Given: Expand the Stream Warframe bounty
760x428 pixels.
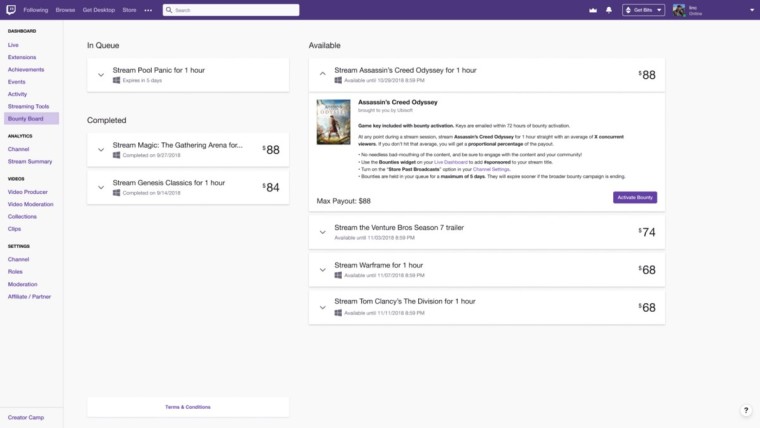Looking at the screenshot, I should coord(322,270).
